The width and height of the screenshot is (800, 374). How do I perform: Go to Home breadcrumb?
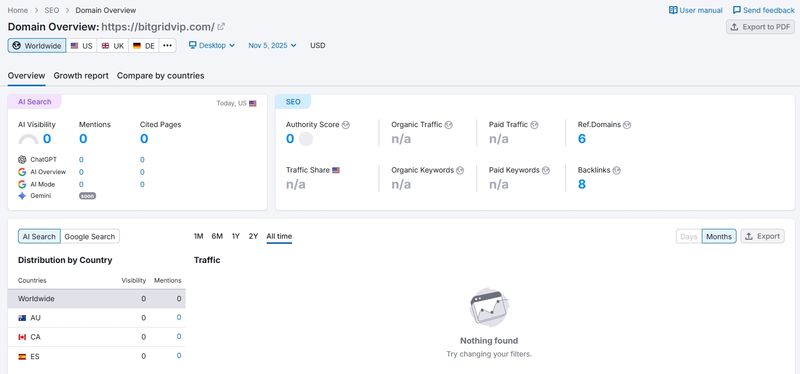tap(17, 10)
